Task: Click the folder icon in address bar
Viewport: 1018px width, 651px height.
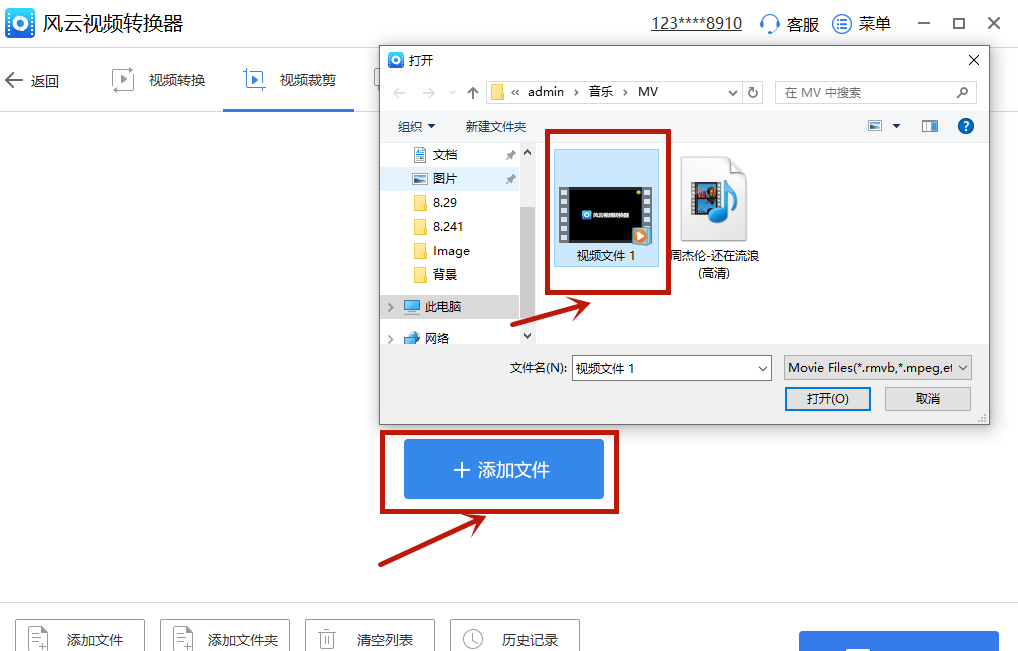Action: [497, 92]
